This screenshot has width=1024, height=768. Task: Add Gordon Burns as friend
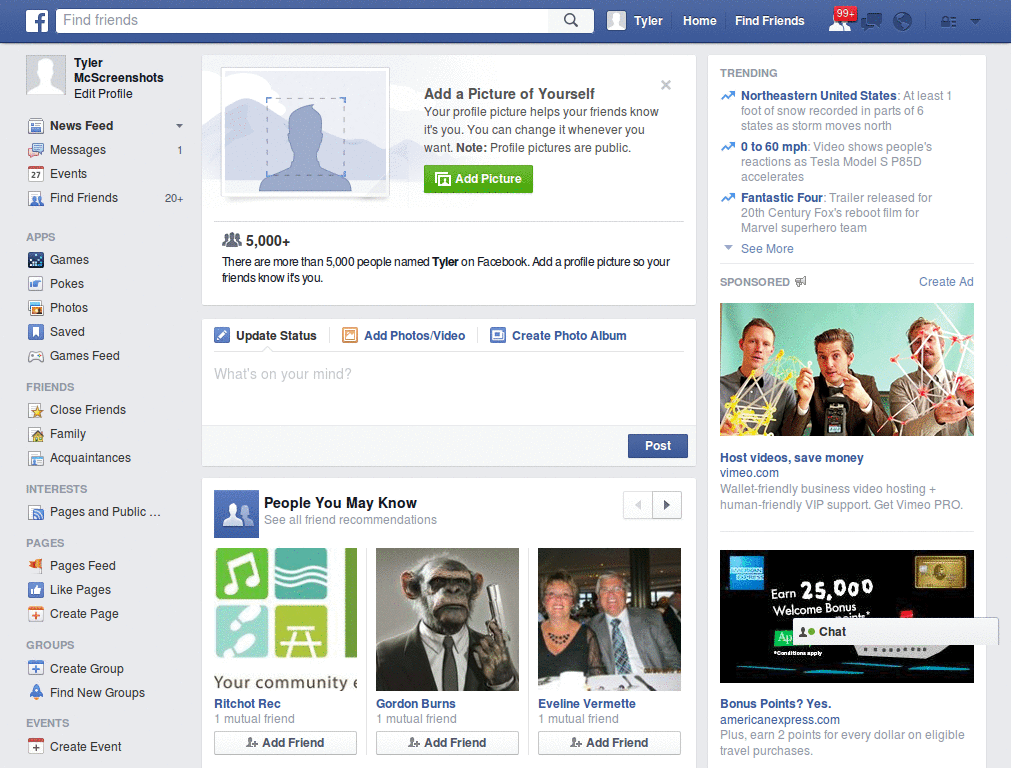pyautogui.click(x=447, y=743)
